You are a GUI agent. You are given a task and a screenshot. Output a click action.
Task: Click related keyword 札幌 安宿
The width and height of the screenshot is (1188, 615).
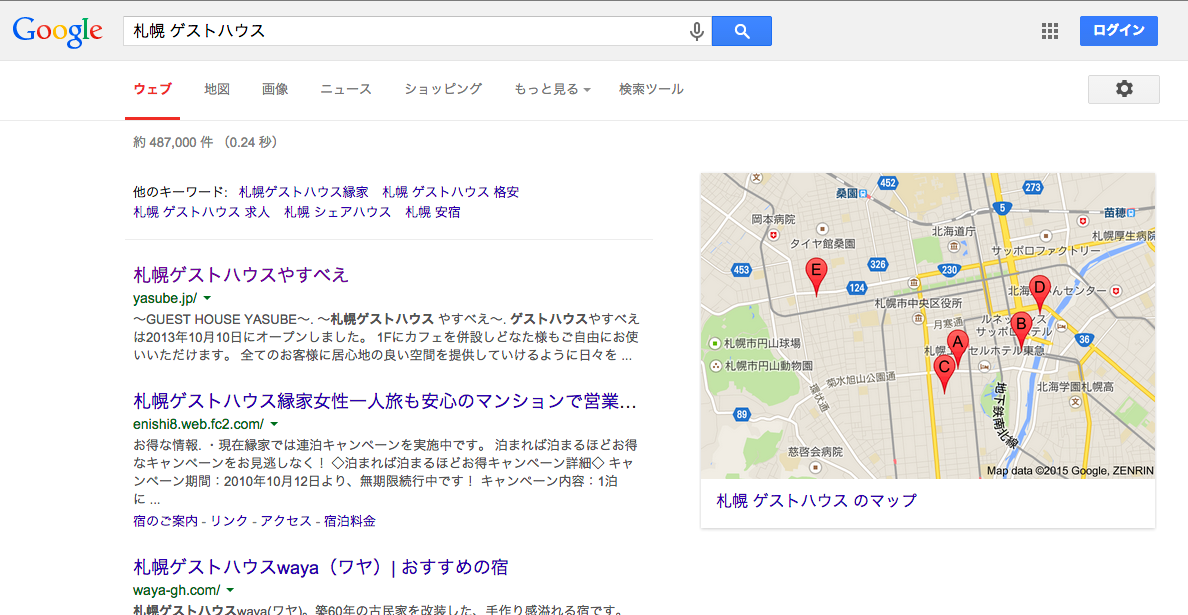433,212
